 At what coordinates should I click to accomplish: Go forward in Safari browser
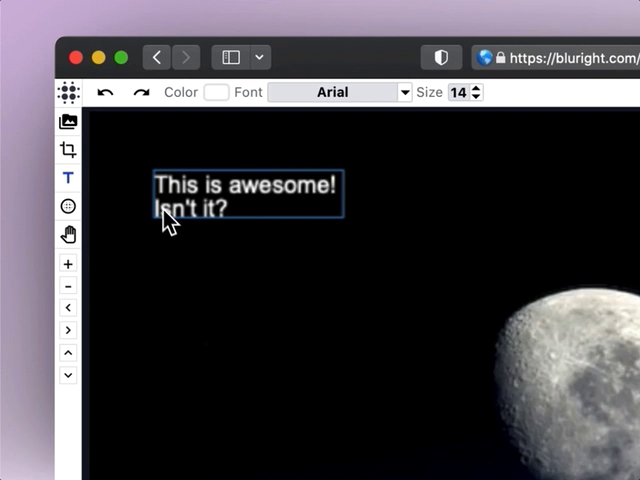[186, 58]
